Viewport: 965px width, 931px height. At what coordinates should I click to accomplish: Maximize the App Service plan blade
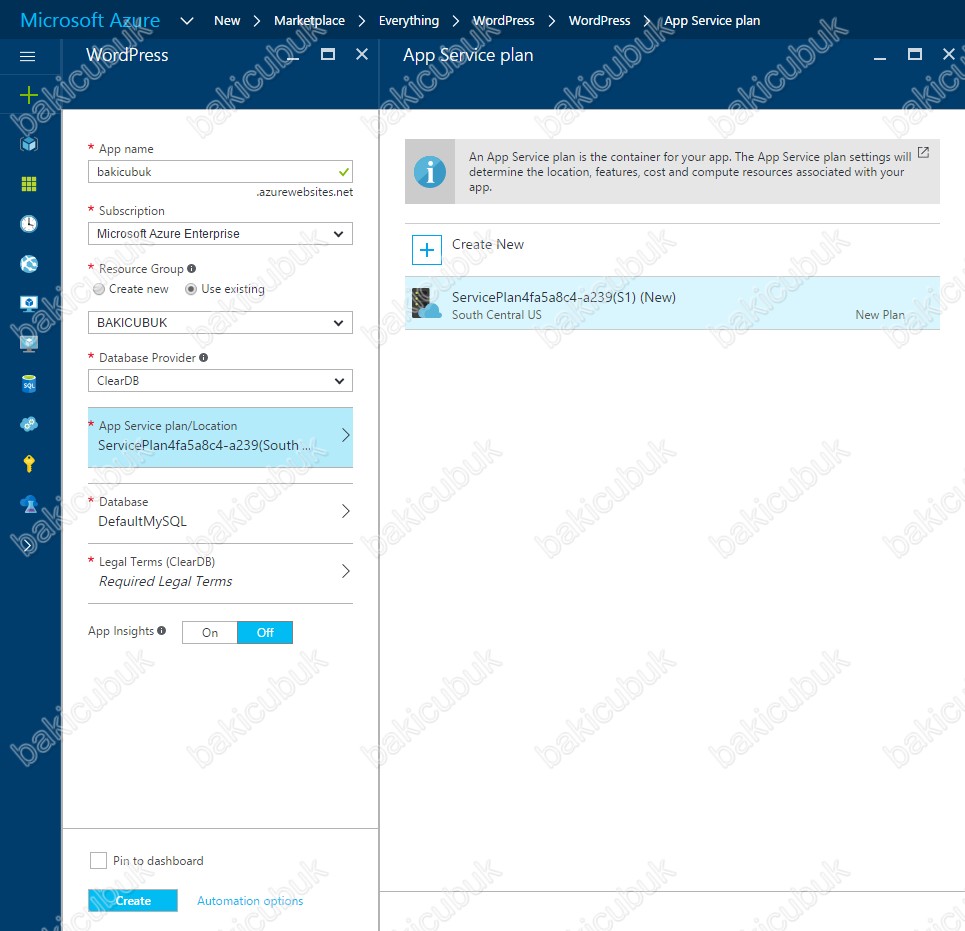pyautogui.click(x=915, y=55)
